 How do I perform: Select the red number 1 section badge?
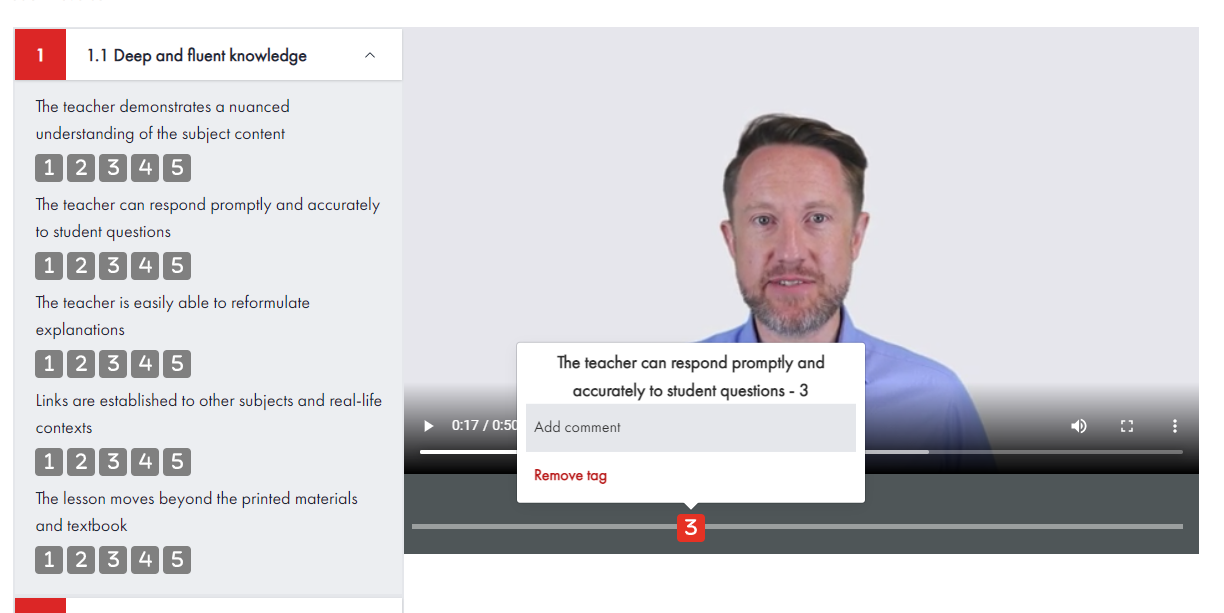[40, 56]
